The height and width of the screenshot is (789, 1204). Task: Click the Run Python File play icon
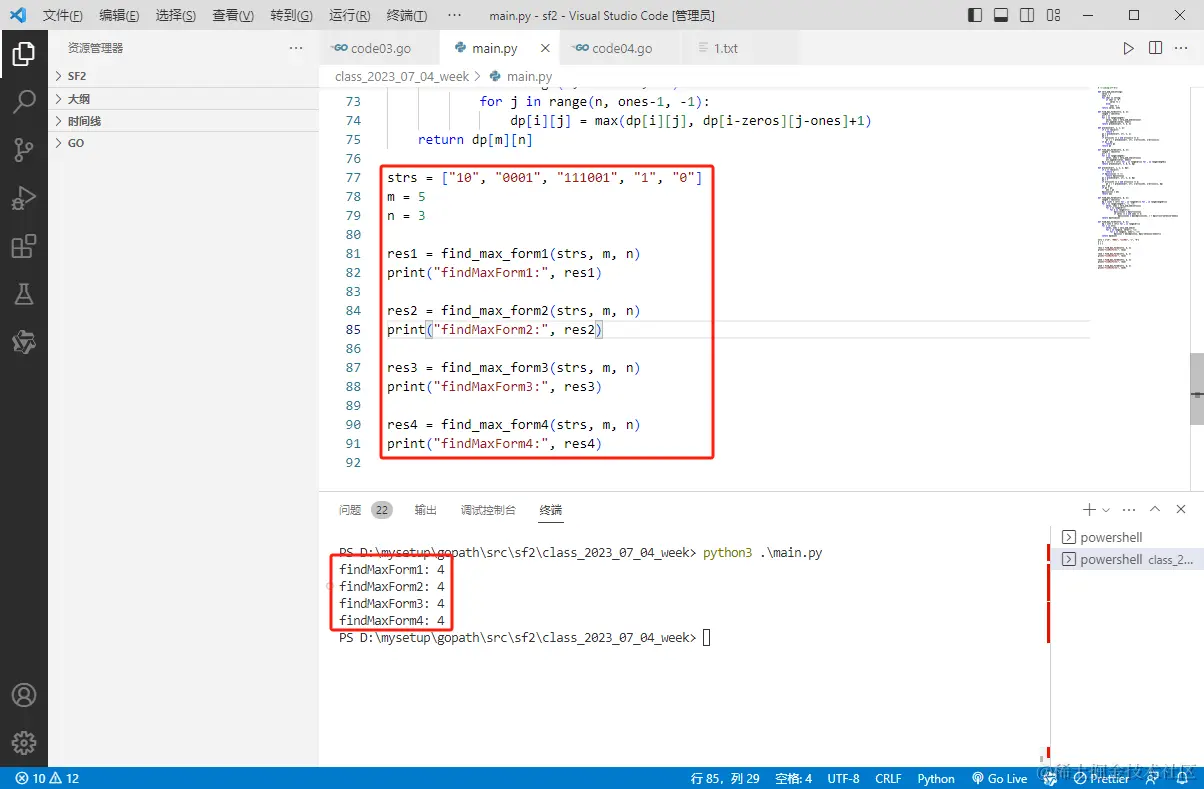1128,48
